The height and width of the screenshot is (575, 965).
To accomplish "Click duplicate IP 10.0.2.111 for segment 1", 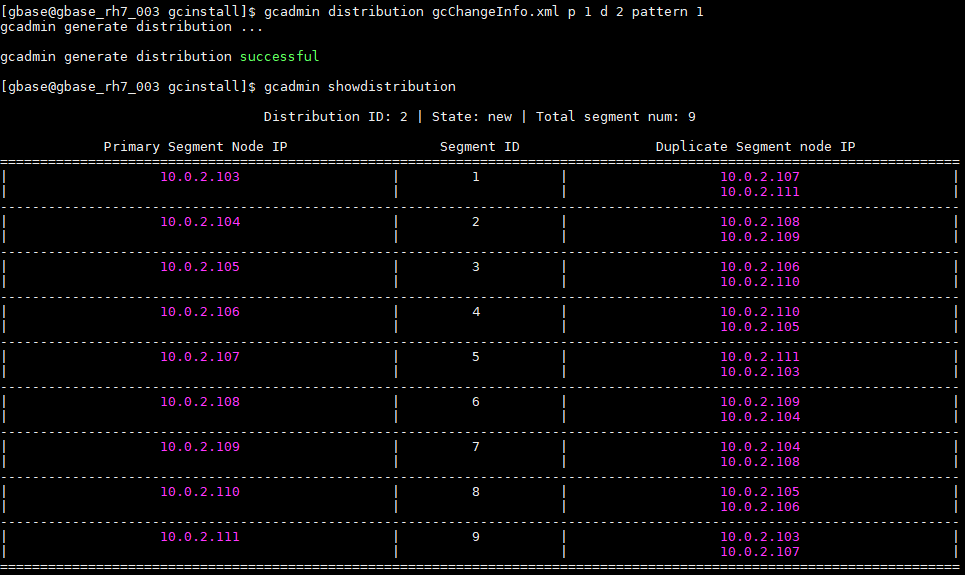I will (x=760, y=192).
